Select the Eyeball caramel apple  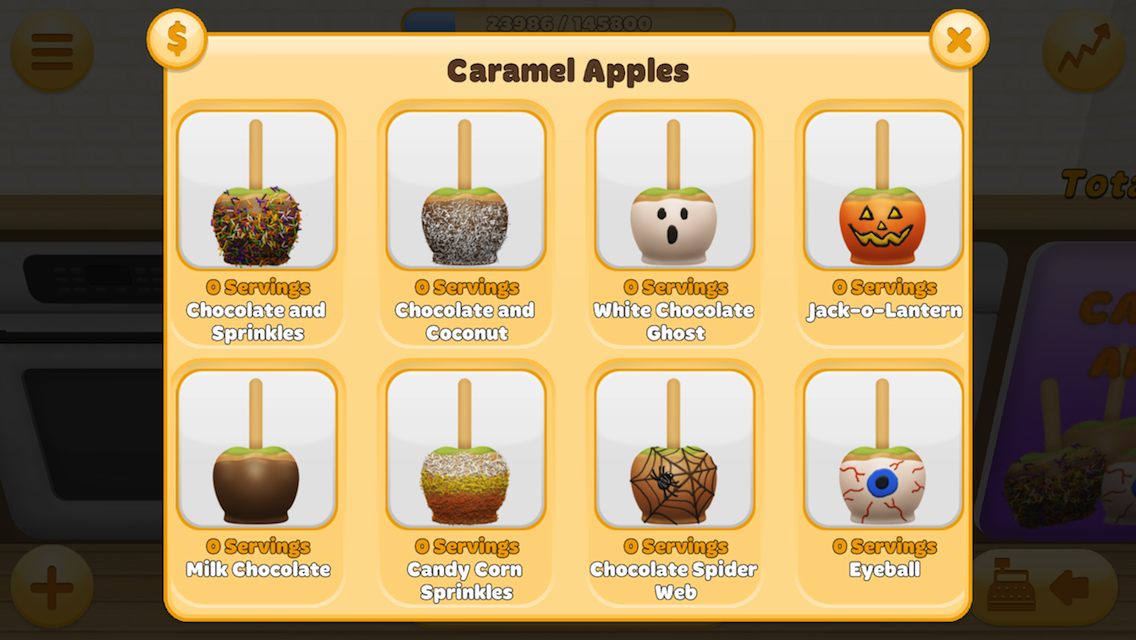883,449
